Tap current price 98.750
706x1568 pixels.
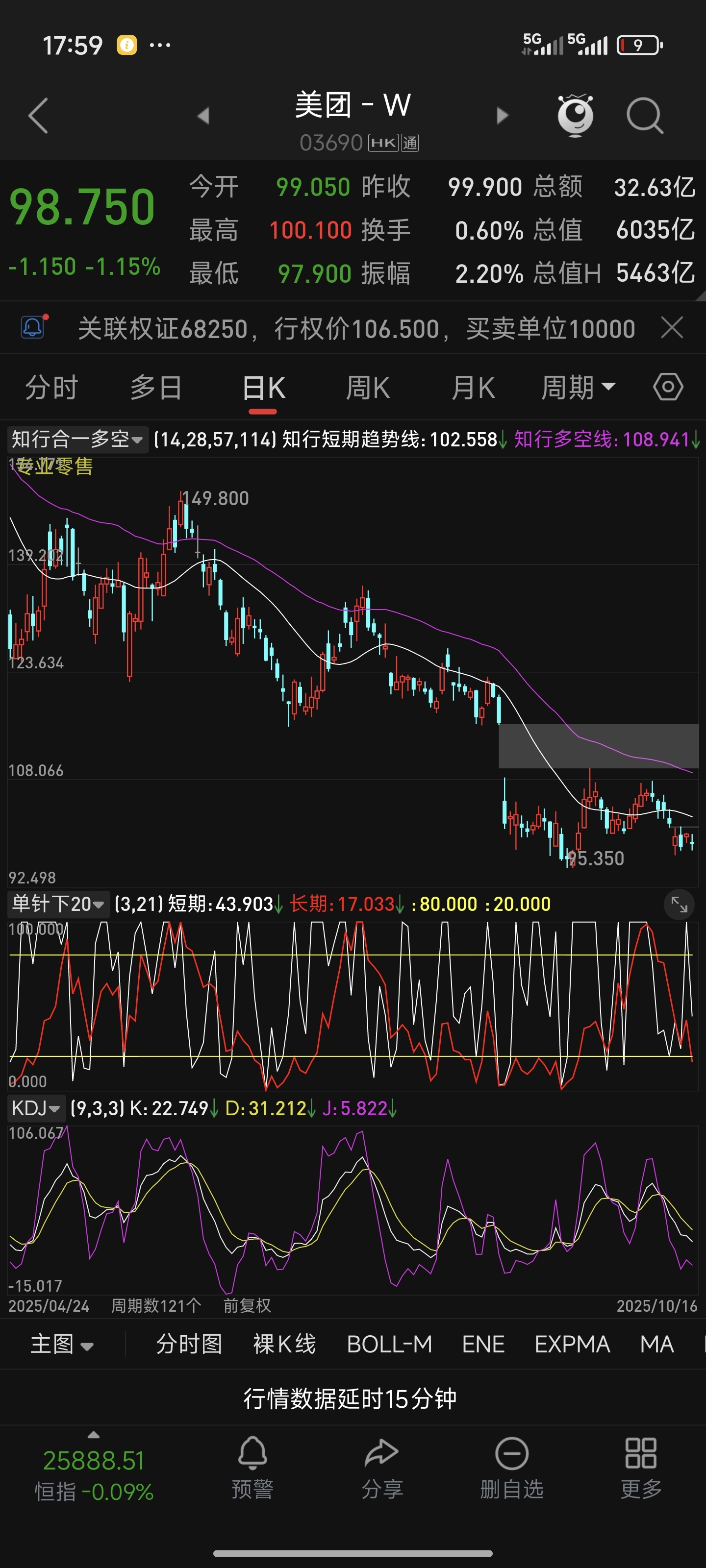[82, 207]
